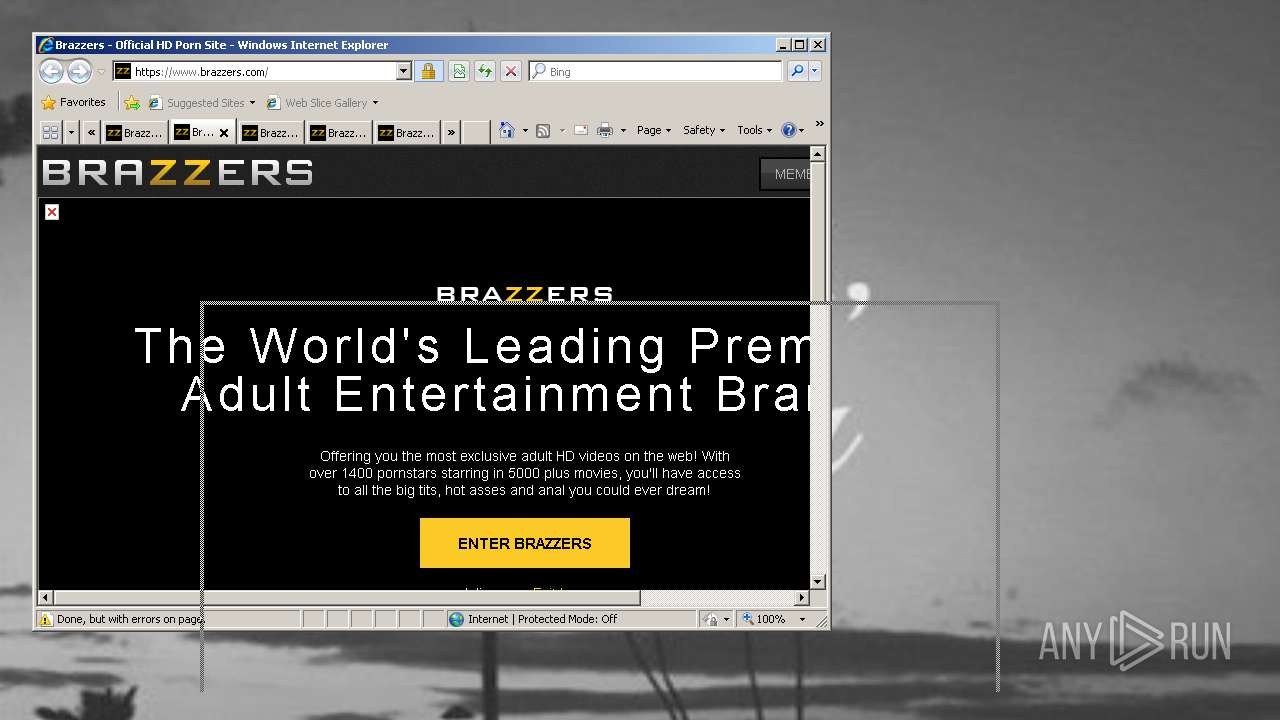Click the horizontal scrollbar left arrow
Viewport: 1280px width, 720px height.
(x=45, y=598)
